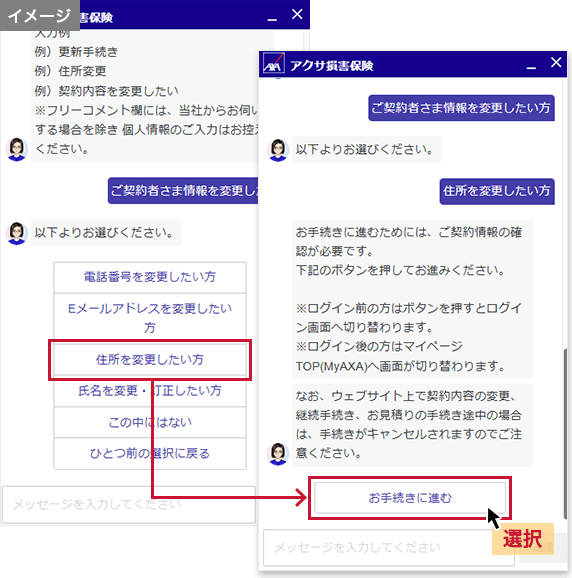Go back with ひとつ前の選択に戻る
Viewport: 572px width, 578px height.
coord(150,453)
